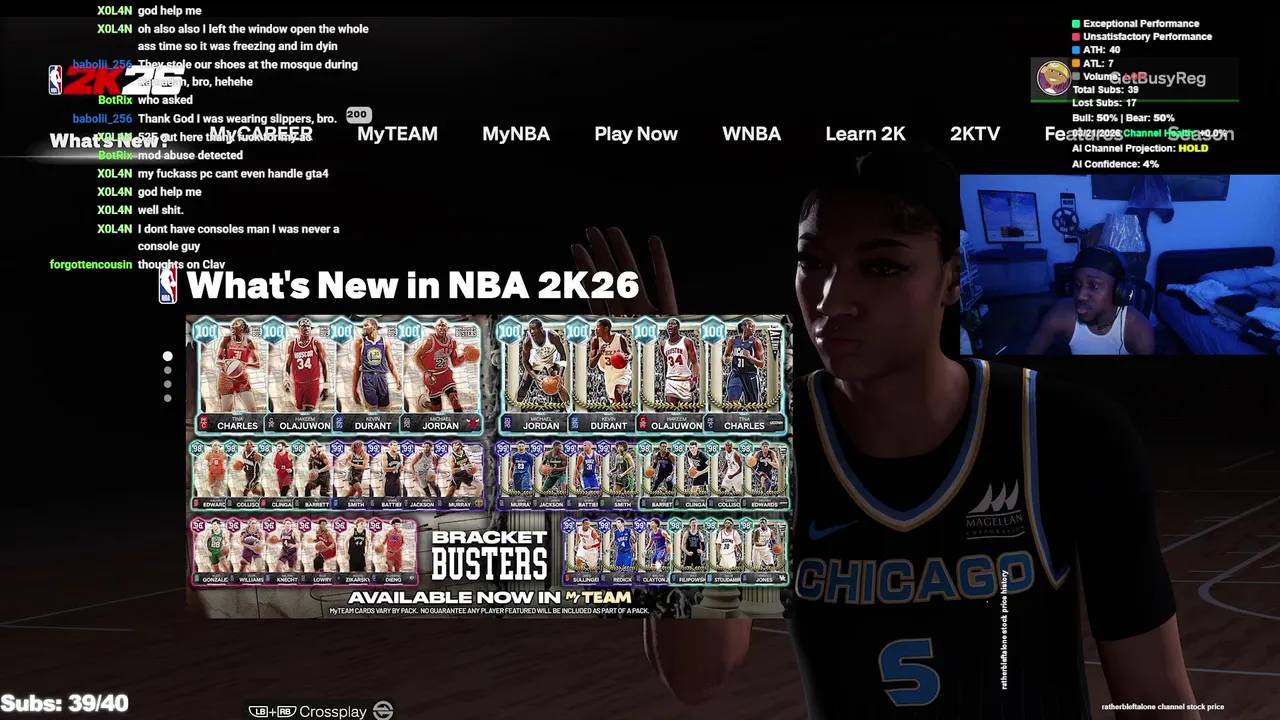Open the What's New tab
The height and width of the screenshot is (720, 1280).
[109, 141]
